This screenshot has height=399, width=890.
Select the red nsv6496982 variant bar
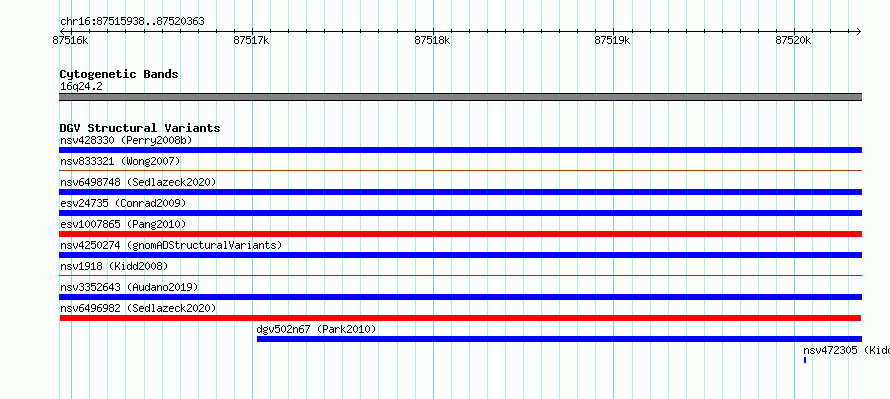(x=460, y=318)
